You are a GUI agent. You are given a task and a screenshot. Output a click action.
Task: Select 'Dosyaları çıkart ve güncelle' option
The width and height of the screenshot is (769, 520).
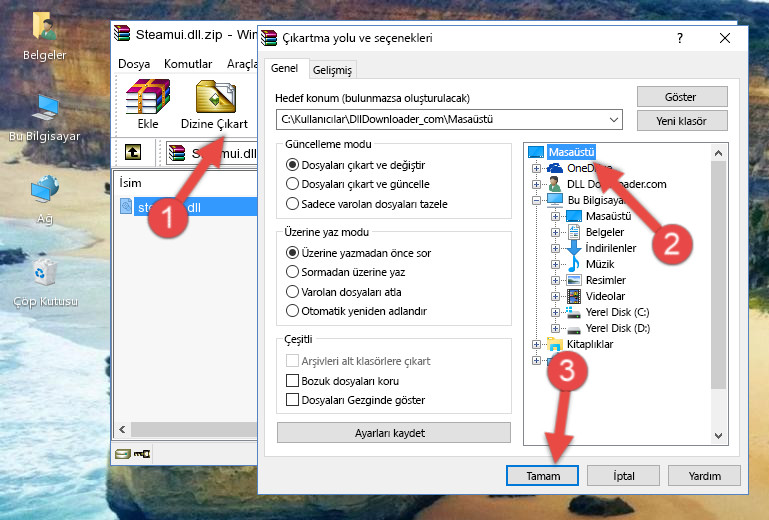[292, 184]
